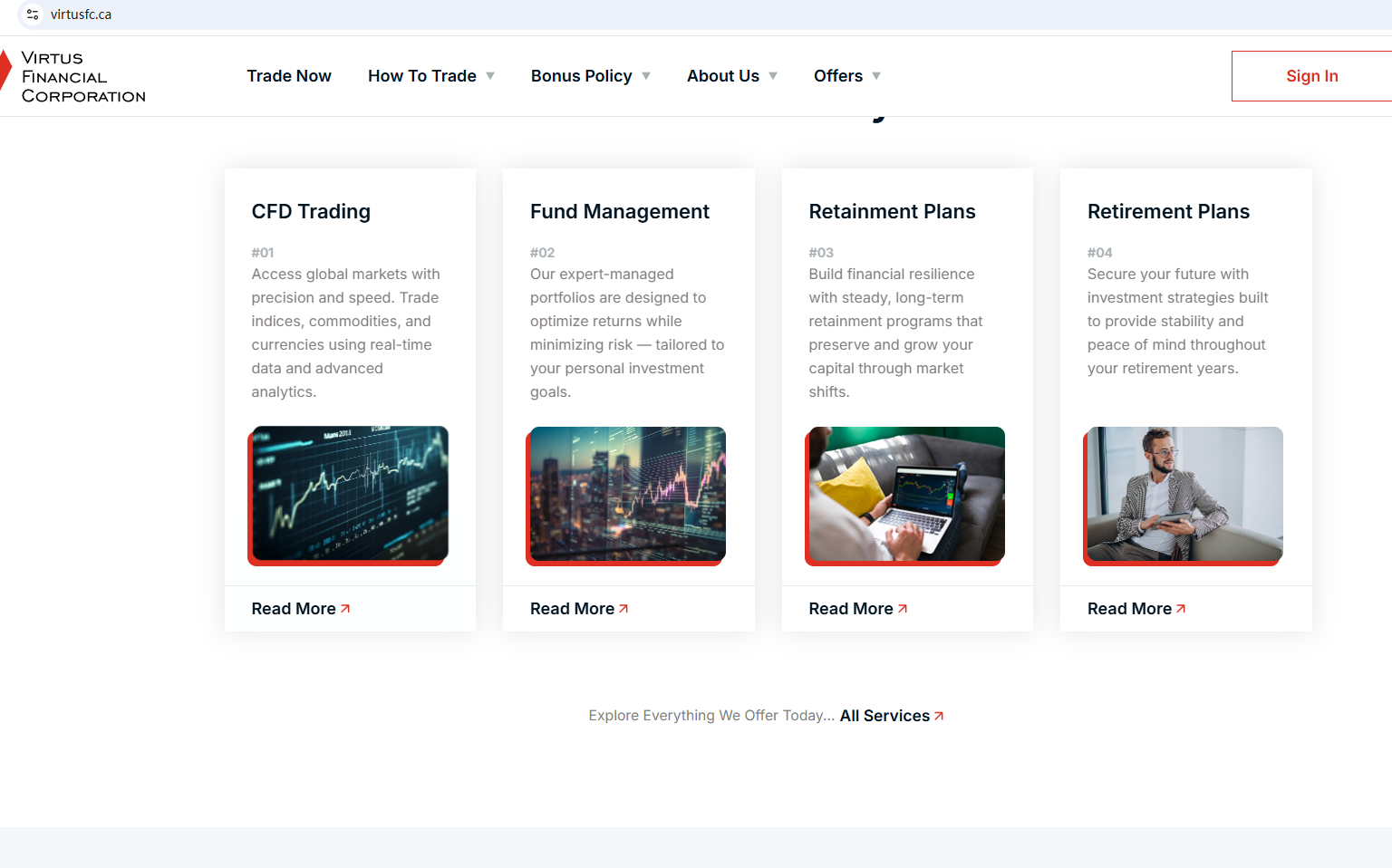Open the Offers dropdown arrow
Screen dimensions: 1392x868
tap(876, 76)
